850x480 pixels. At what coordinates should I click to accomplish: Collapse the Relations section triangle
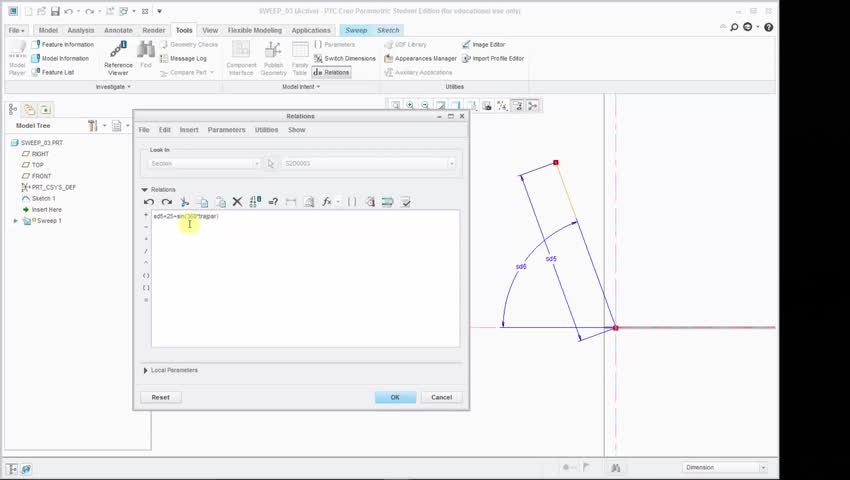[x=144, y=190]
